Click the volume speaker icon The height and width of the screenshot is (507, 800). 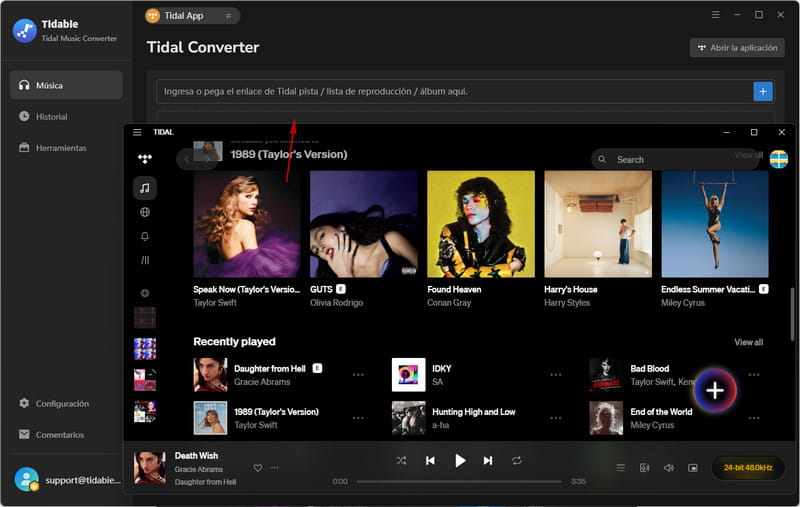tap(669, 468)
